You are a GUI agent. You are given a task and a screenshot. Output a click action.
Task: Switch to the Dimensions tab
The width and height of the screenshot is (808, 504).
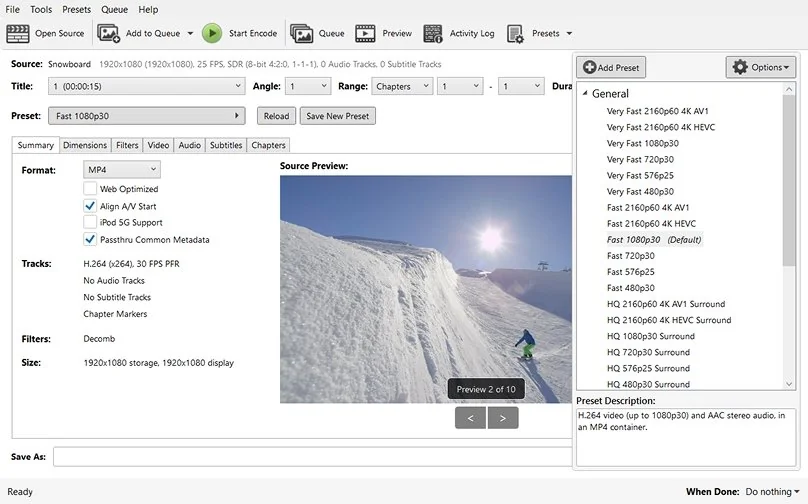pyautogui.click(x=85, y=145)
